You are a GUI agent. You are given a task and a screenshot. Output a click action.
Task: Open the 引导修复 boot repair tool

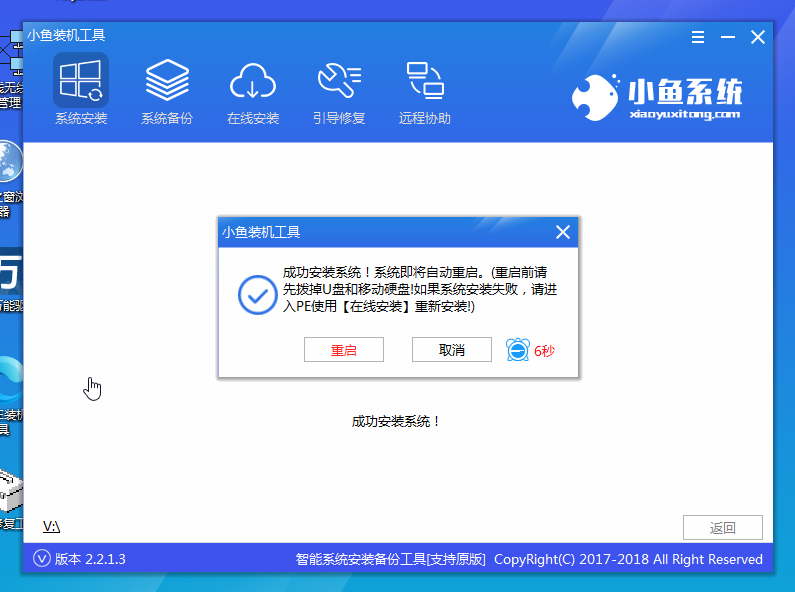point(339,92)
